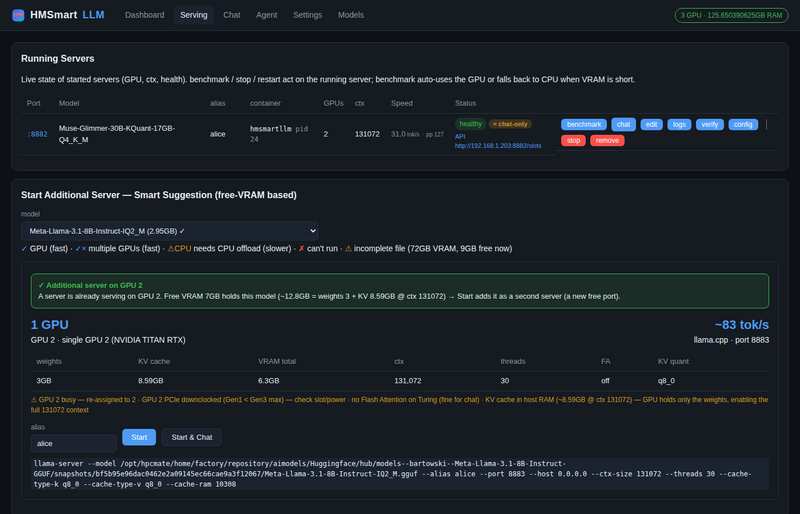Click the llama-server command text block
This screenshot has height=514, width=800.
[400, 474]
